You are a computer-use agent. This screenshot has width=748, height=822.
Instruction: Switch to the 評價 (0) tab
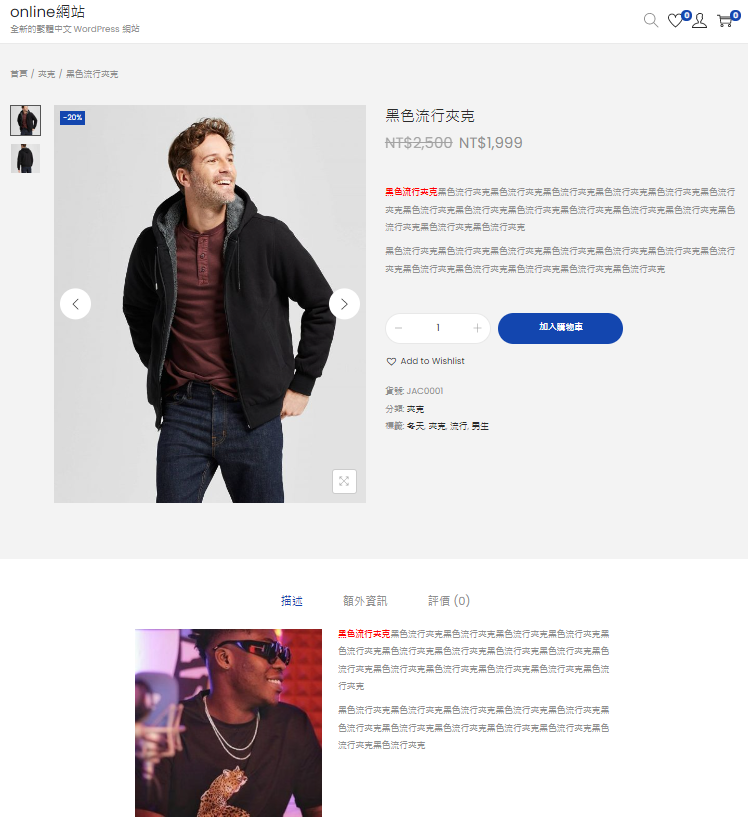coord(449,601)
